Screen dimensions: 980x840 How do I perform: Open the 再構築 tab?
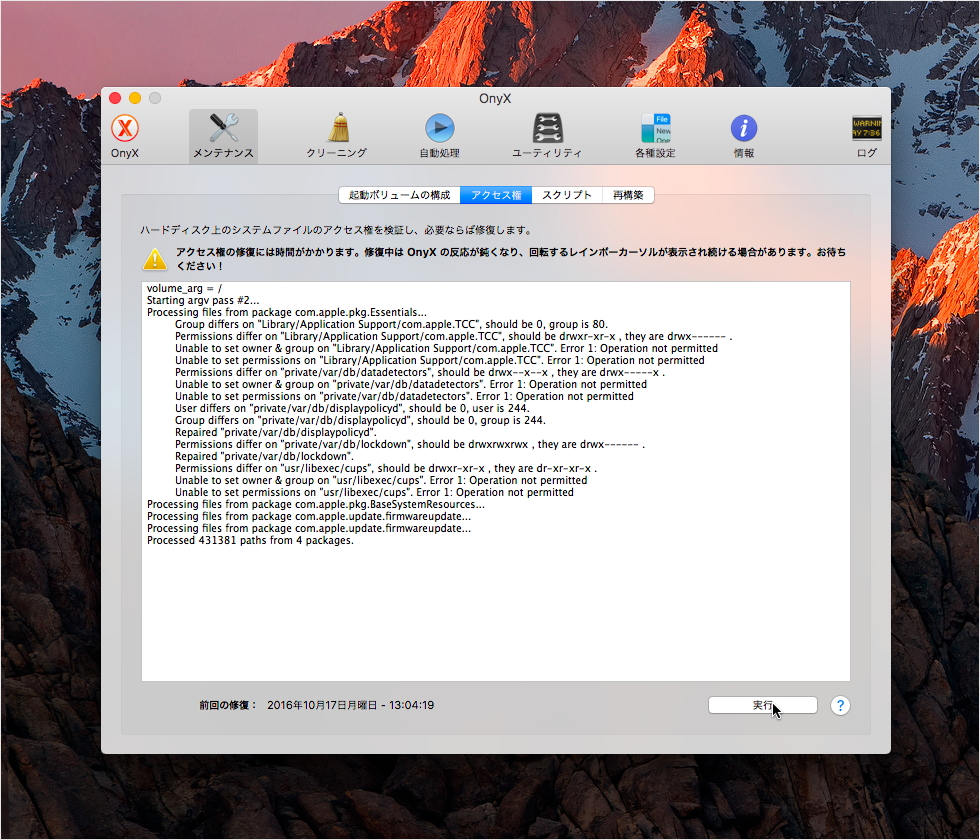click(x=628, y=195)
